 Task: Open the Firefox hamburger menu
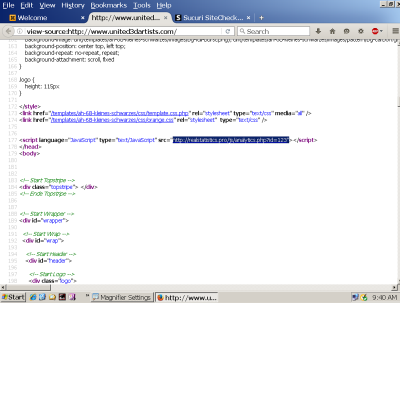[395, 31]
